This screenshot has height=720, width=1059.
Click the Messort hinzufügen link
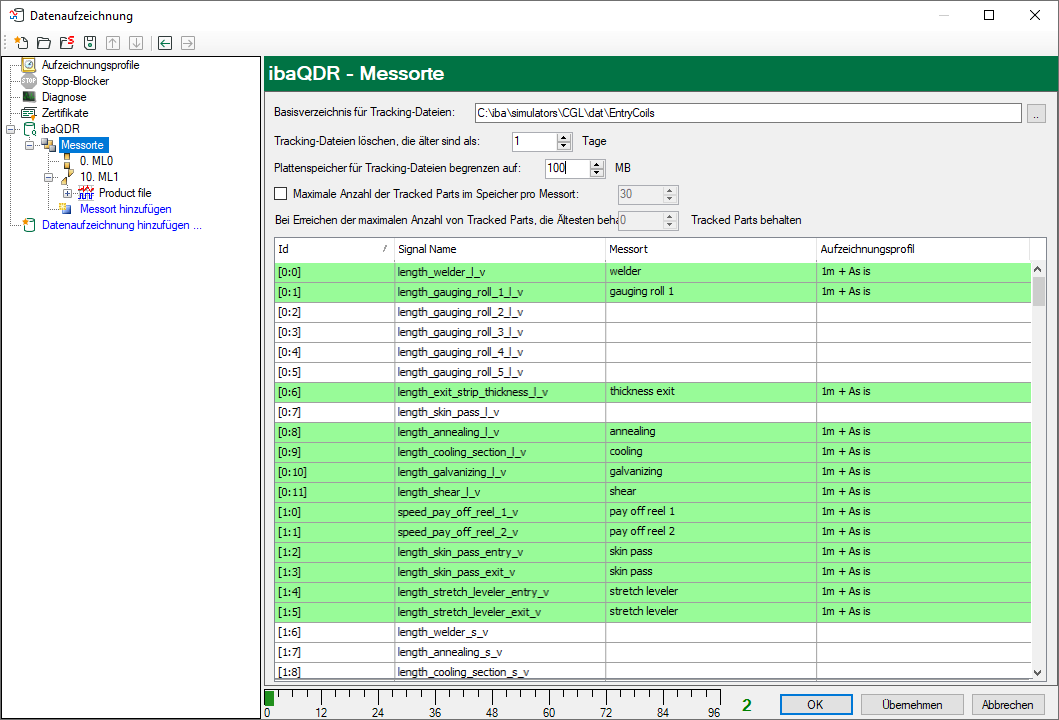click(126, 209)
